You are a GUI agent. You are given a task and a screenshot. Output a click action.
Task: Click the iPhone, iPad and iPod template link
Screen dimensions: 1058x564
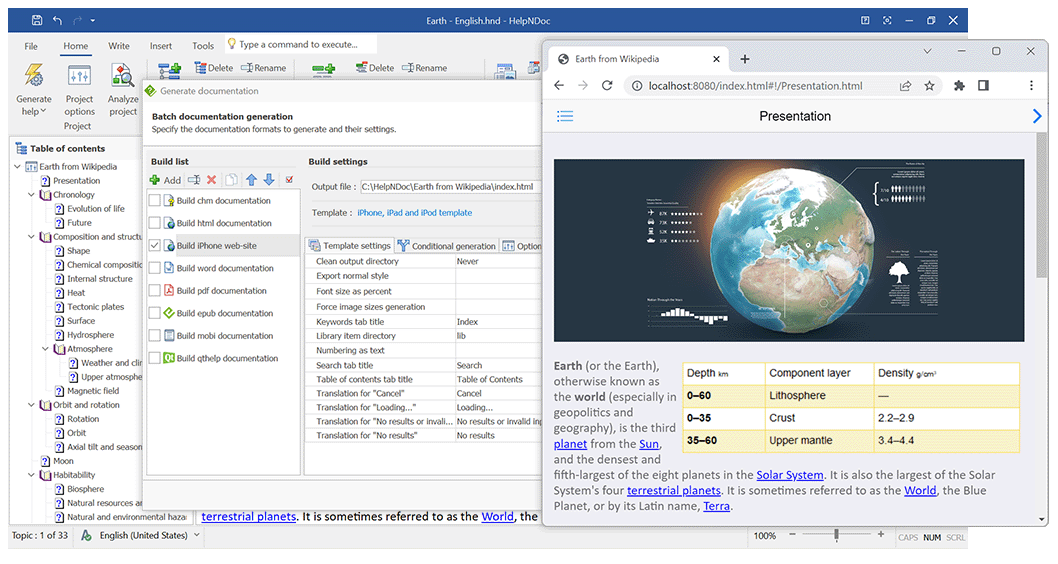414,213
